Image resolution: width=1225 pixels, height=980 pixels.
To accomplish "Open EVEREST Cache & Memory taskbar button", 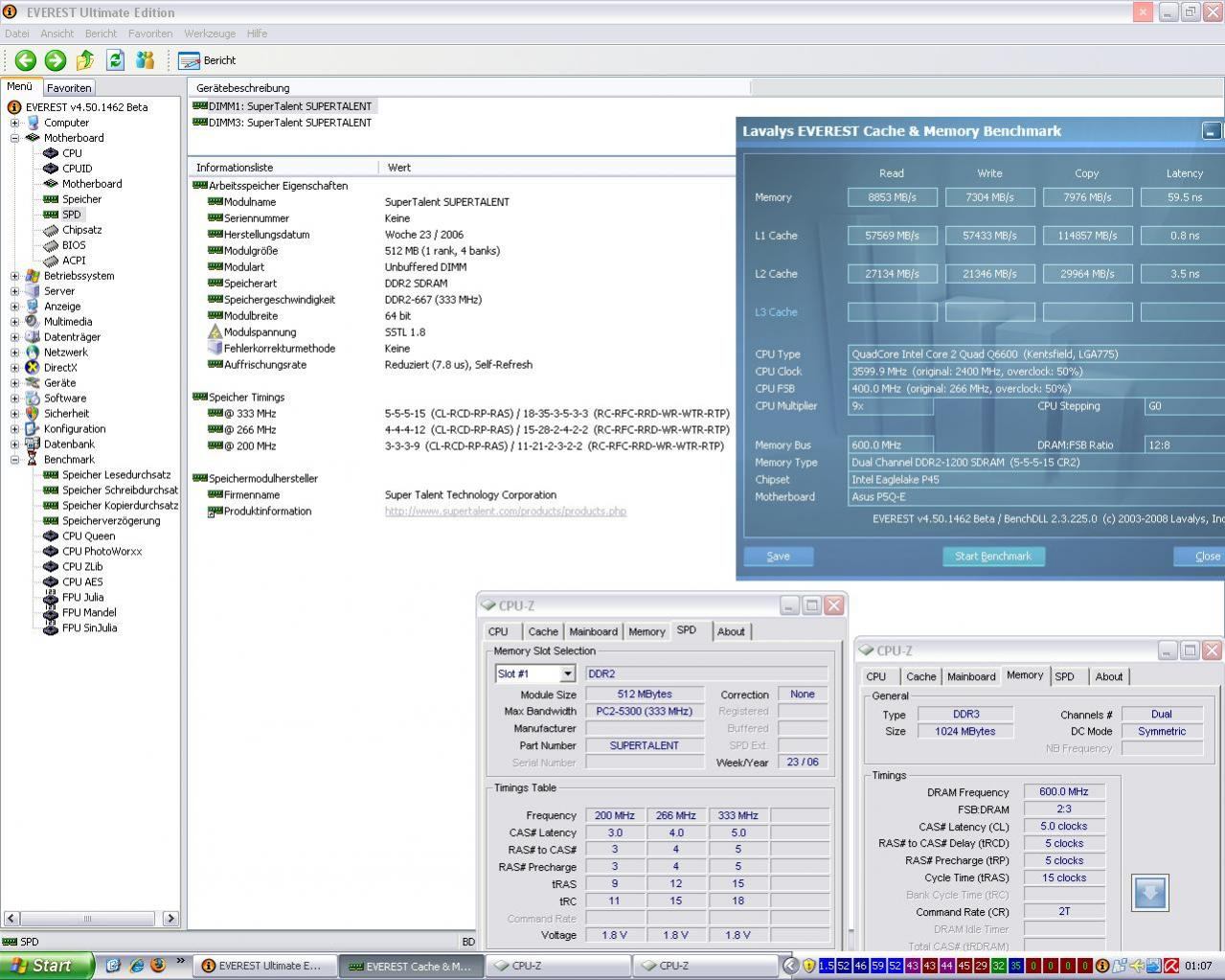I will point(412,966).
